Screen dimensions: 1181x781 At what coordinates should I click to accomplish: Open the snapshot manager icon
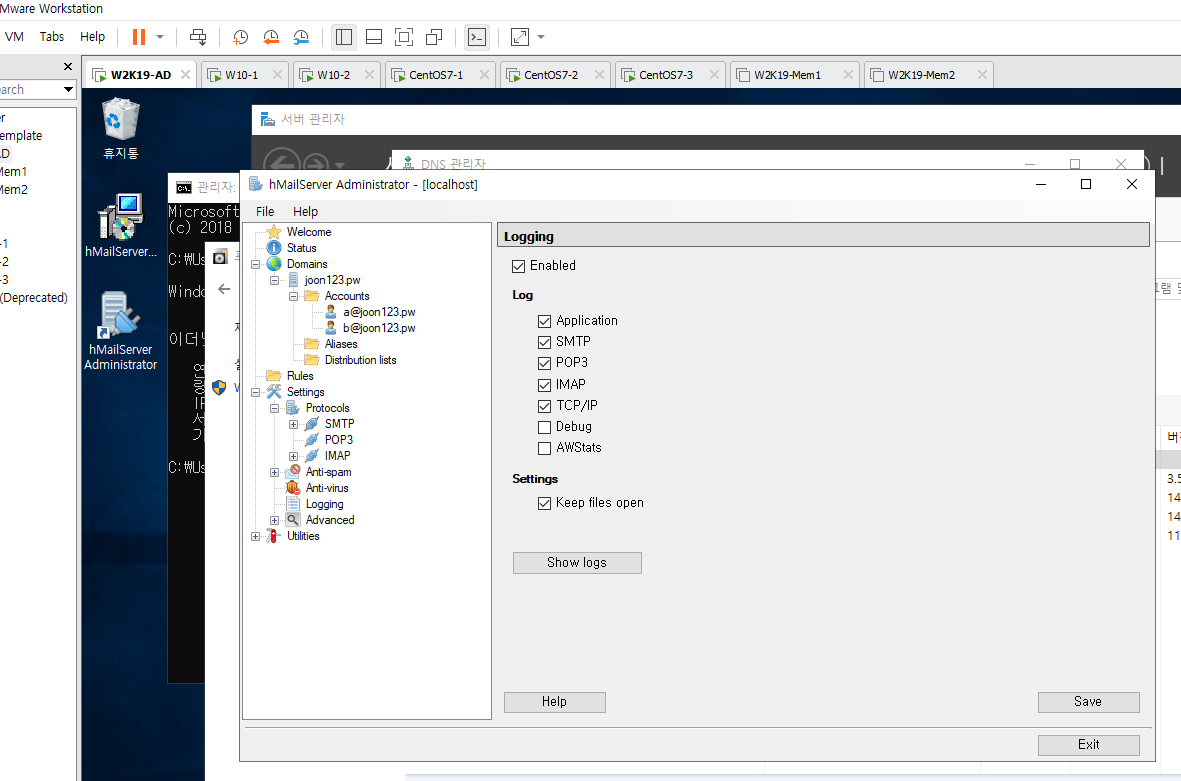click(x=301, y=37)
